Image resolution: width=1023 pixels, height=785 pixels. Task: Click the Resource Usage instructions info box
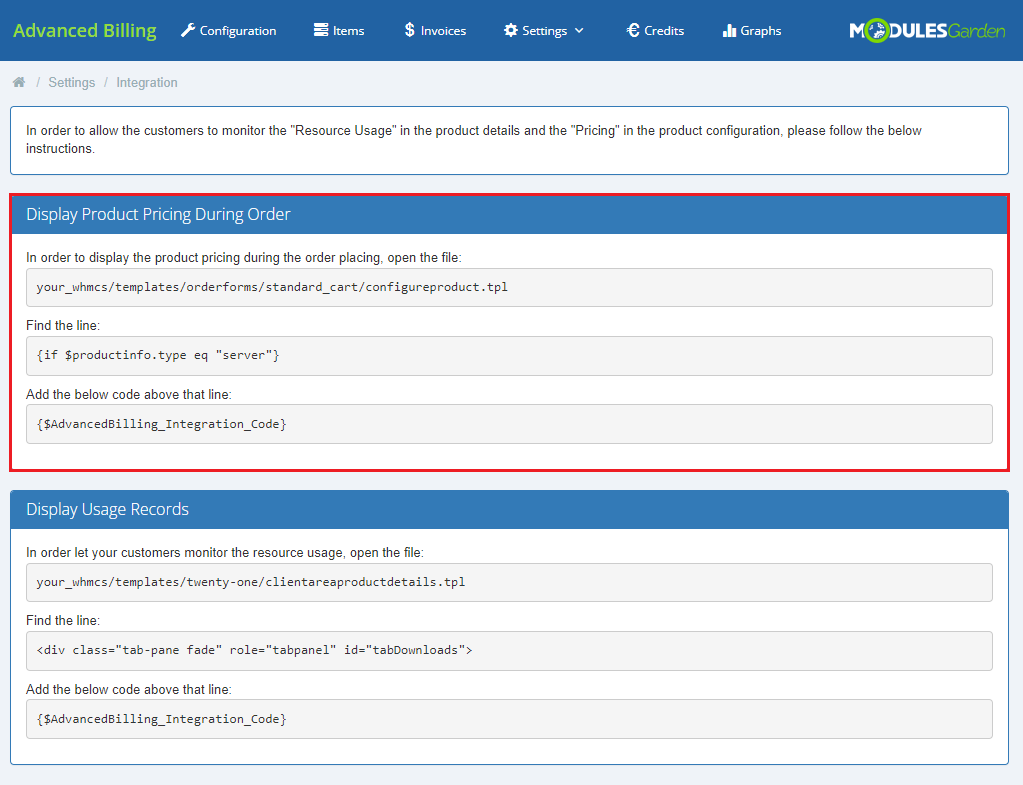pos(510,140)
